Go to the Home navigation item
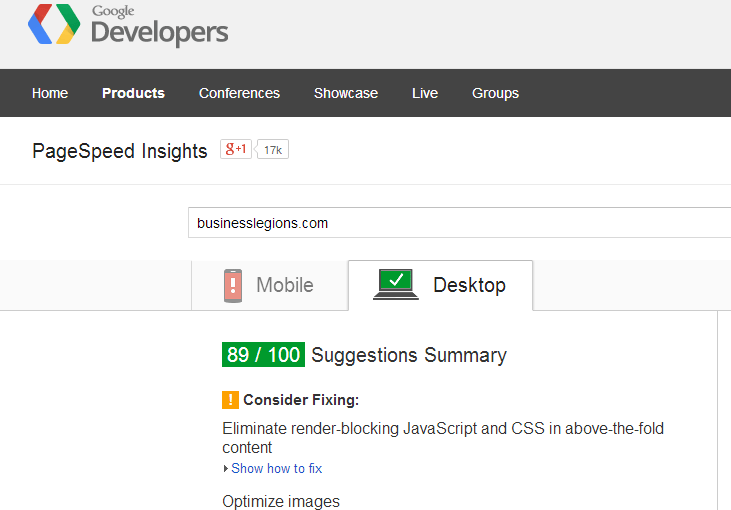The width and height of the screenshot is (731, 510). (50, 93)
